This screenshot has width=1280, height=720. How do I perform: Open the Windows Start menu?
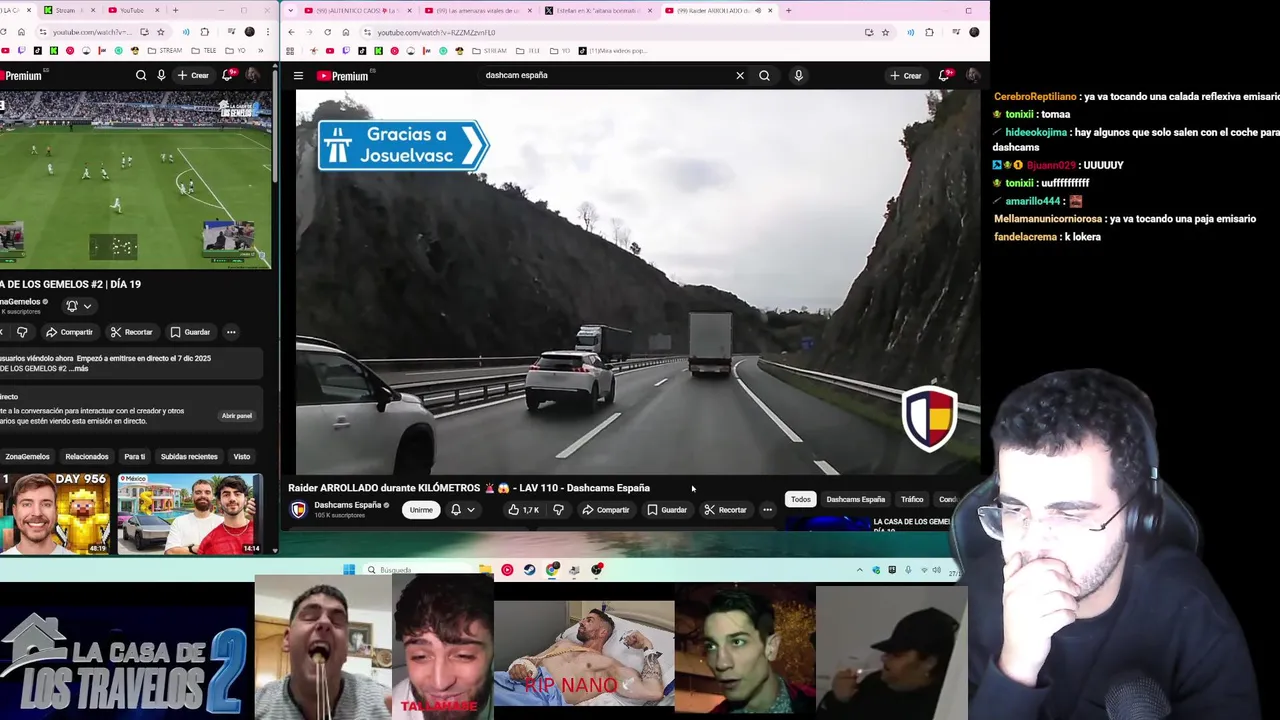pyautogui.click(x=349, y=570)
